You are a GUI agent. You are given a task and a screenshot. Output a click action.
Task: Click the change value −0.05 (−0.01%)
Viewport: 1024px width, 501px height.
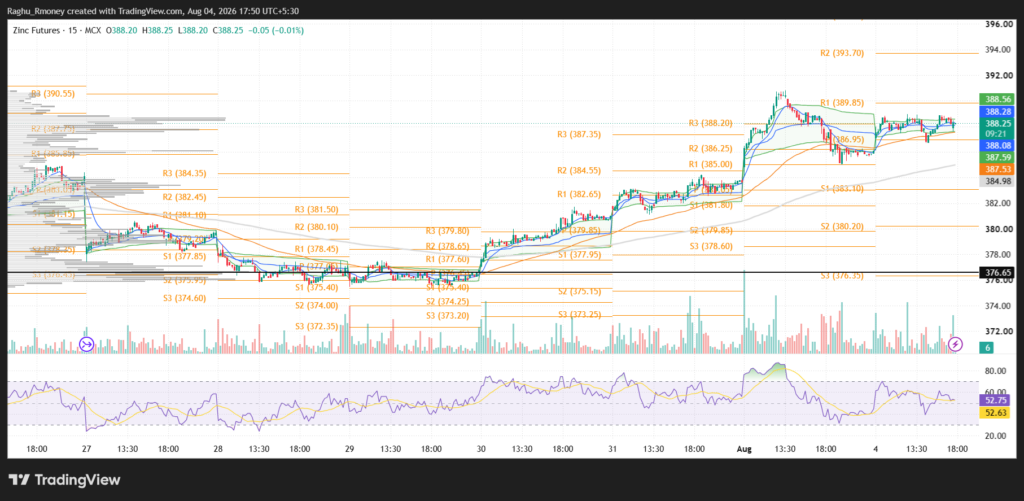pos(278,30)
